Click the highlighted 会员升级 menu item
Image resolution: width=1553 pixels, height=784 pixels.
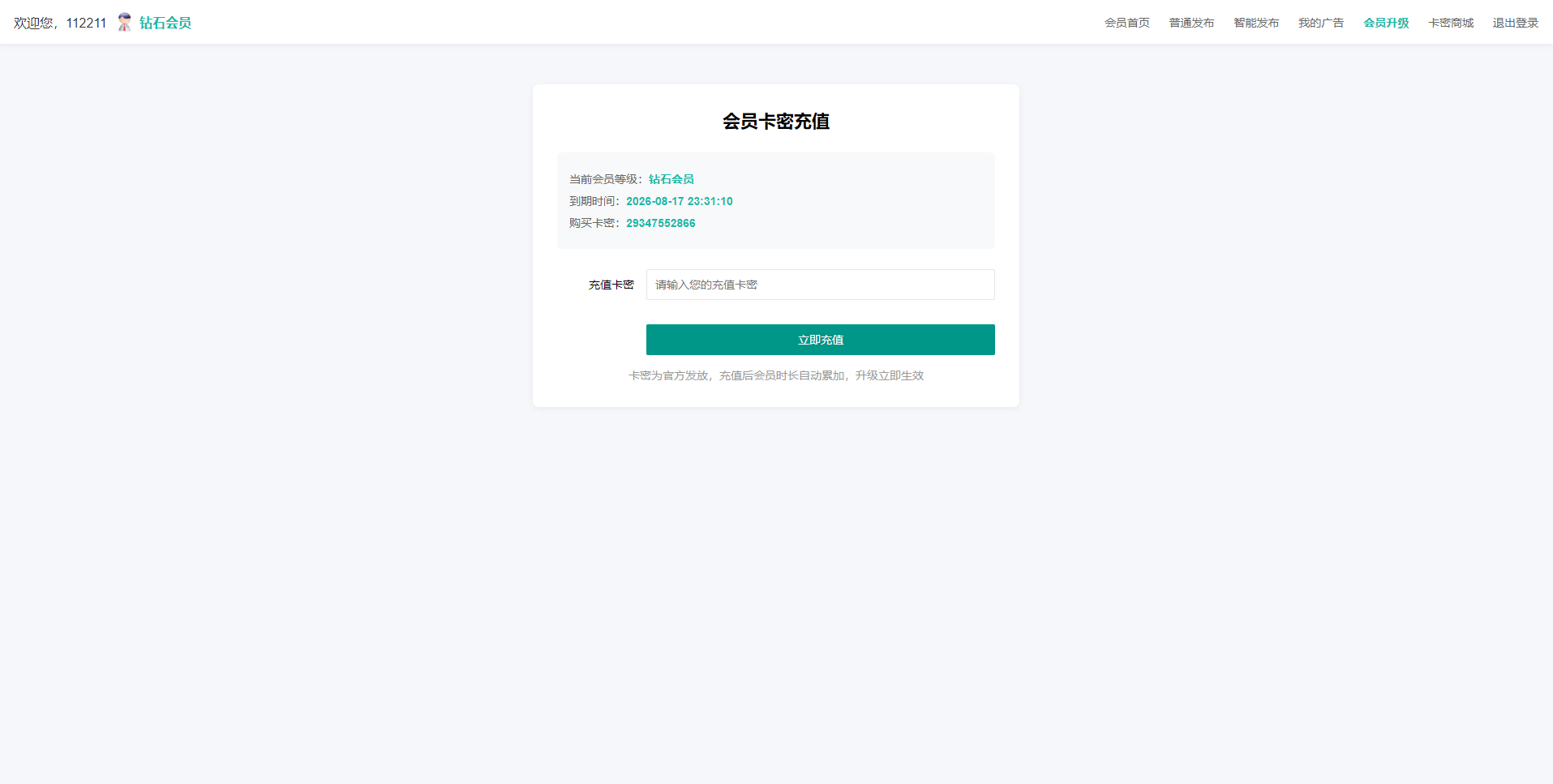pyautogui.click(x=1386, y=23)
